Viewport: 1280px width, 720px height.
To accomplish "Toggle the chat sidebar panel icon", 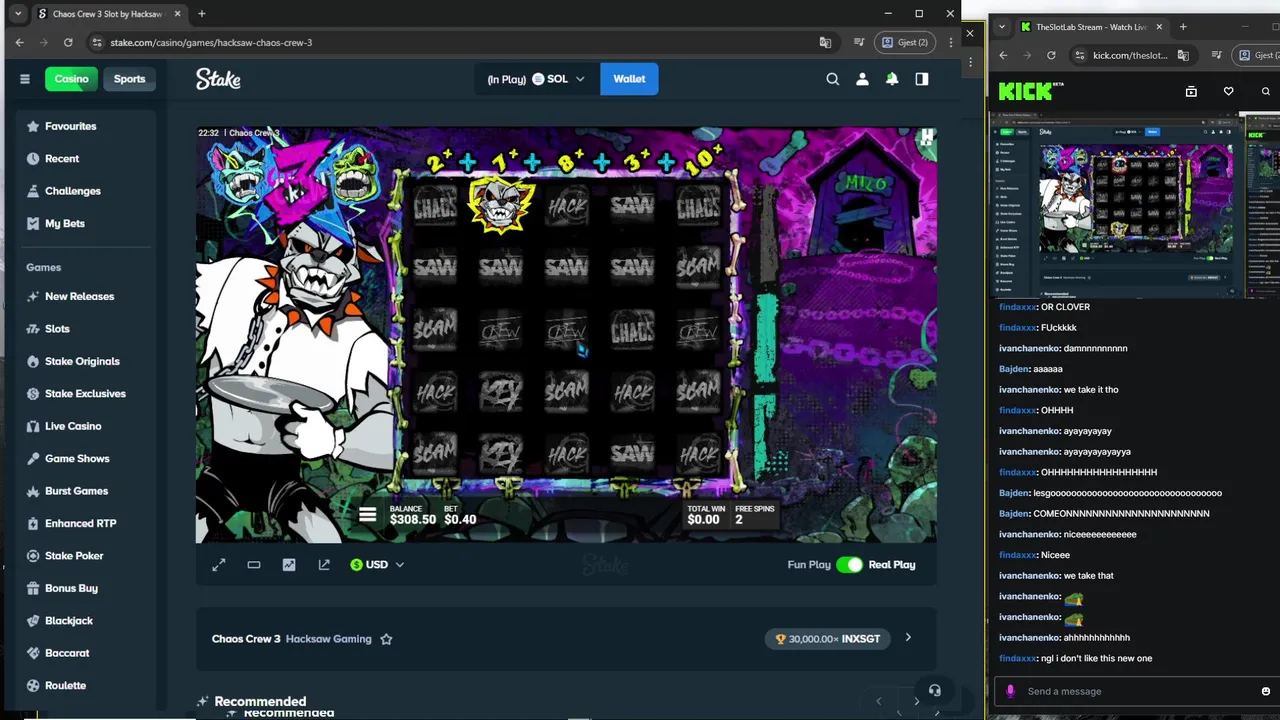I will point(921,79).
